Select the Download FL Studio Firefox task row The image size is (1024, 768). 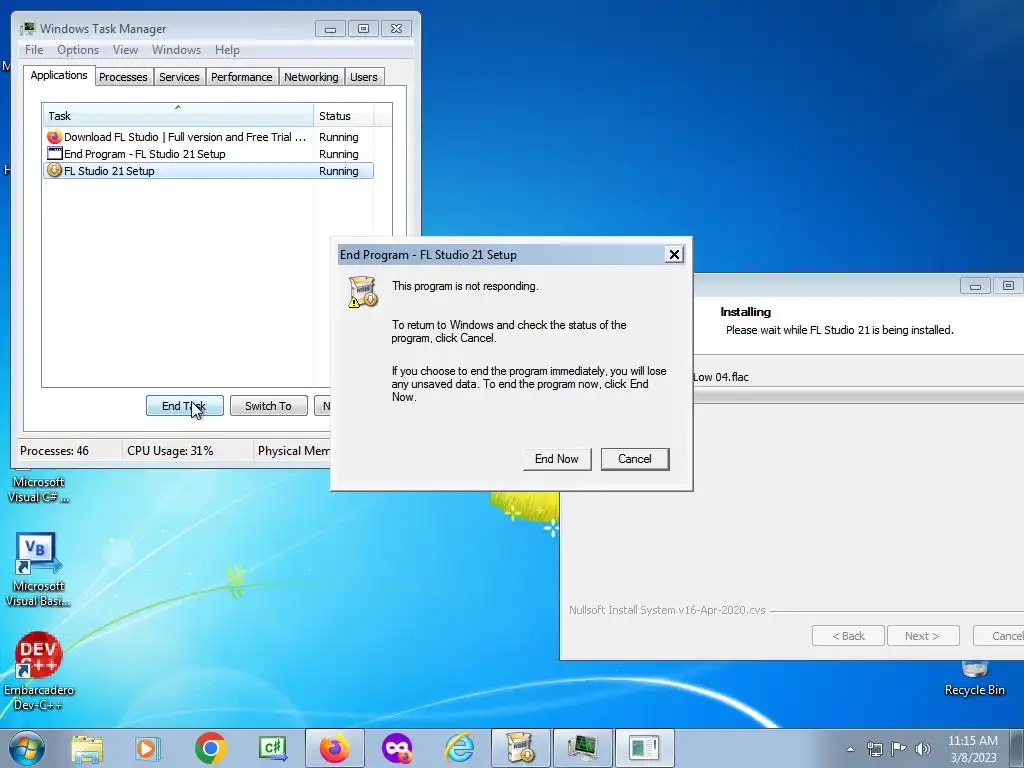[x=208, y=137]
